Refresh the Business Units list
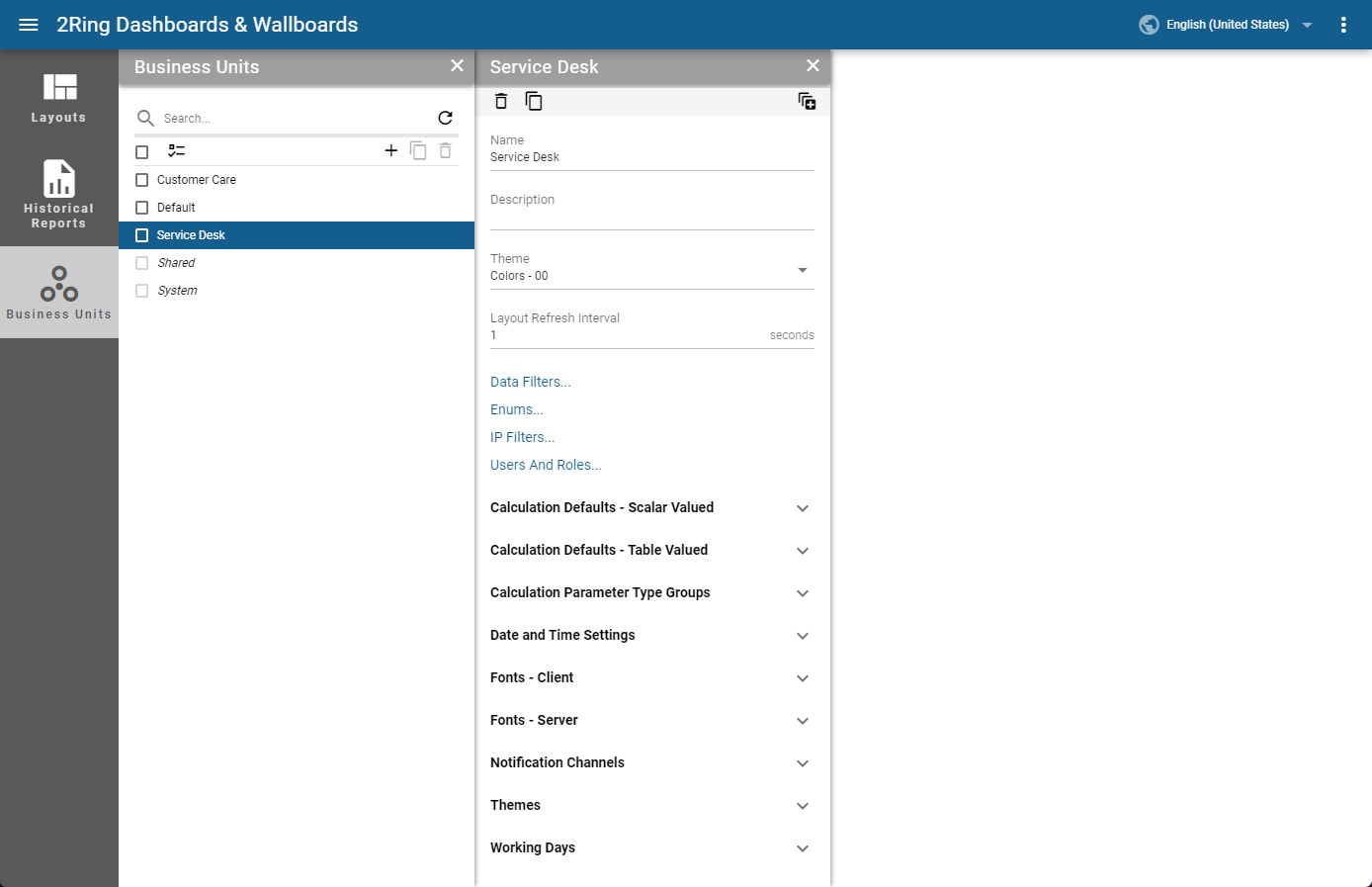 click(x=445, y=118)
